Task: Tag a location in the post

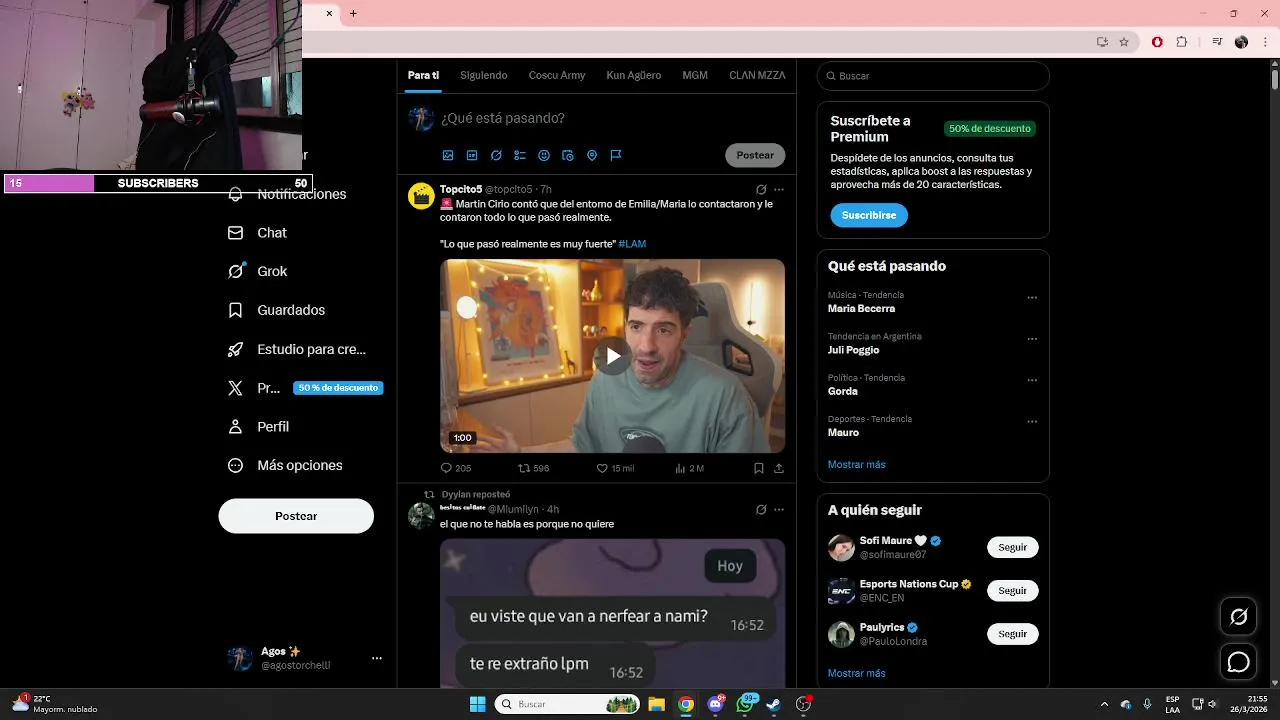Action: (592, 155)
